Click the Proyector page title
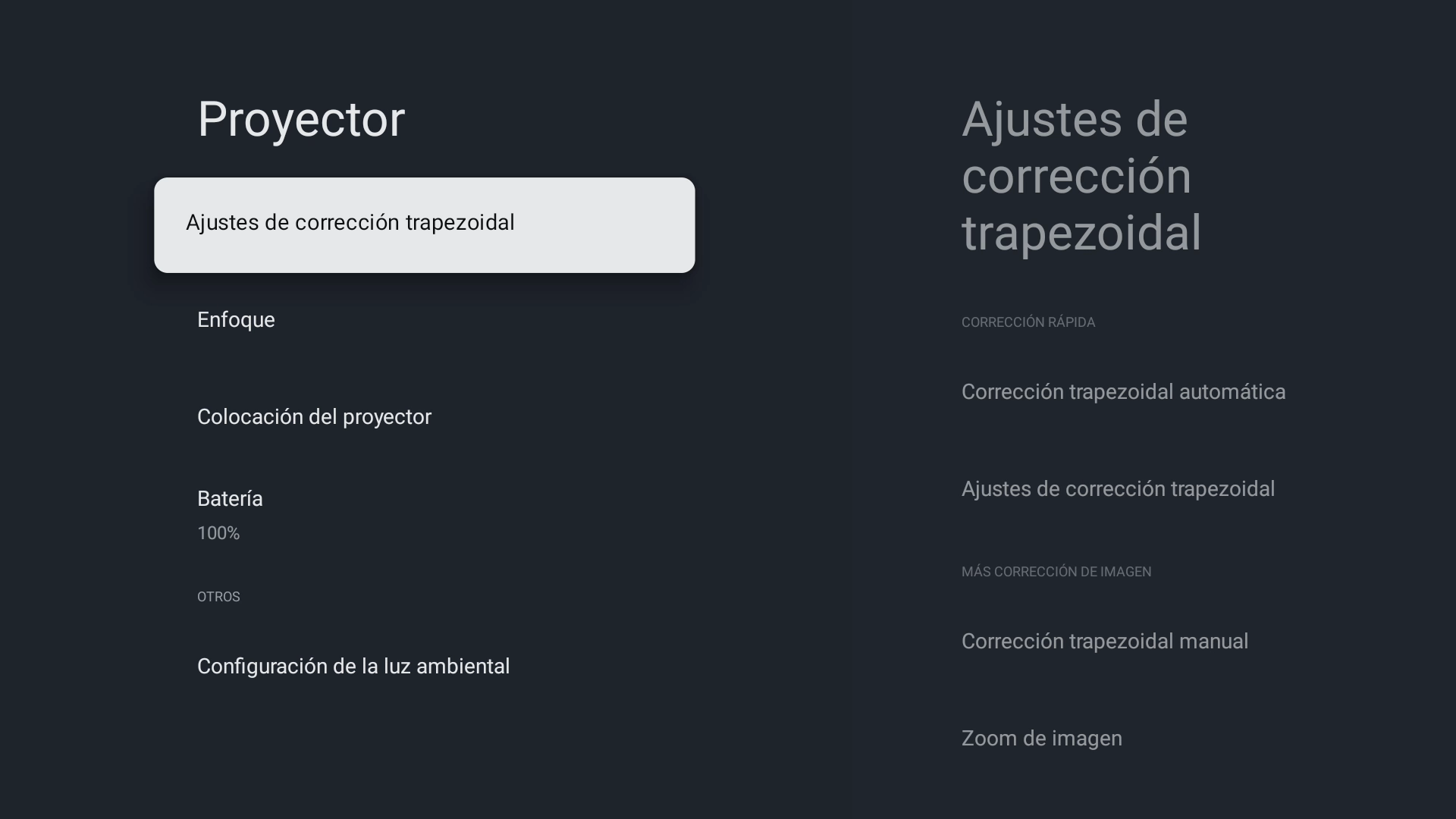1456x819 pixels. tap(301, 119)
